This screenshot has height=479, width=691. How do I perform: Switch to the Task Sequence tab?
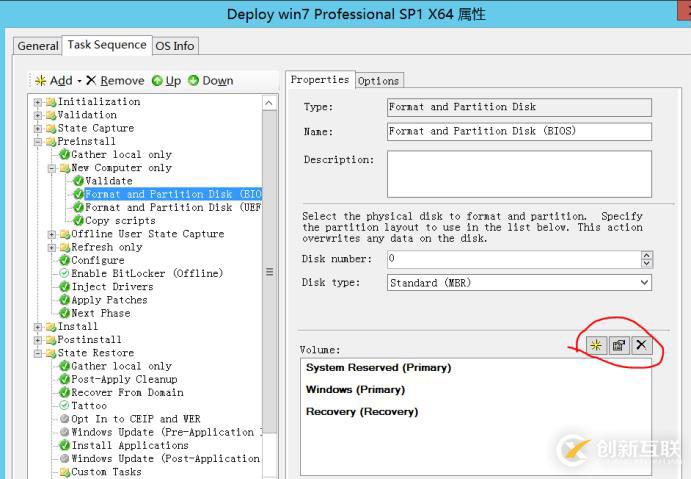pos(107,45)
